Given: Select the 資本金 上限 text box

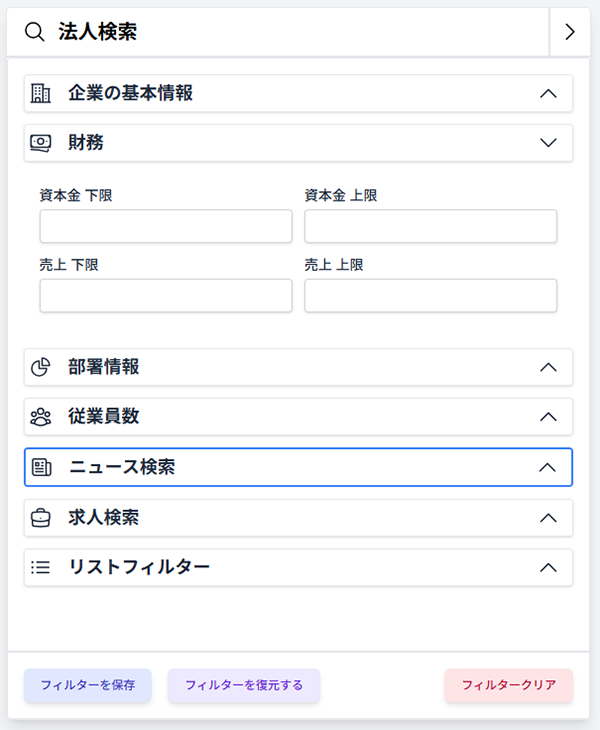Looking at the screenshot, I should 430,226.
